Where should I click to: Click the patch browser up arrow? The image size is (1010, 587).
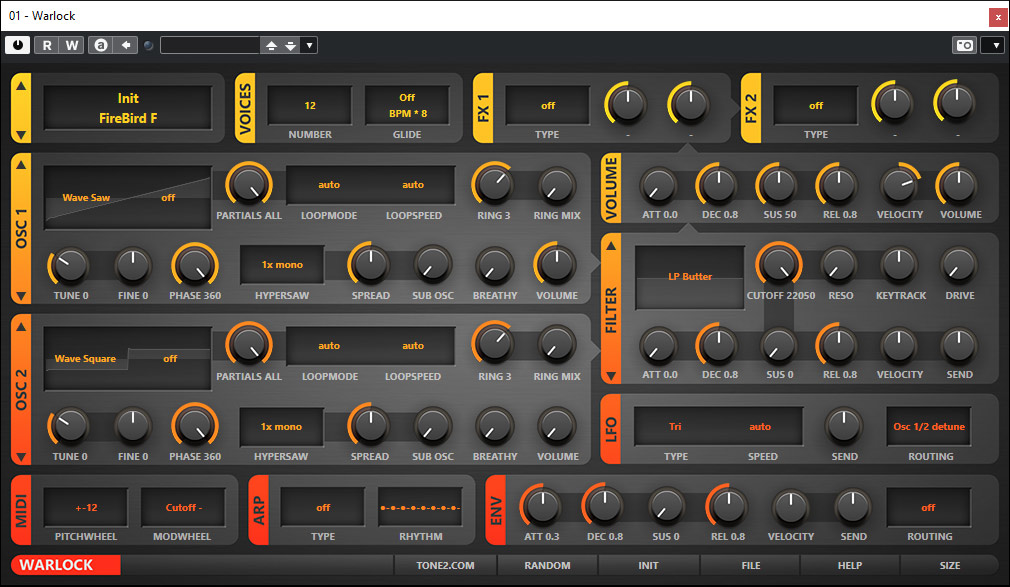[21, 85]
